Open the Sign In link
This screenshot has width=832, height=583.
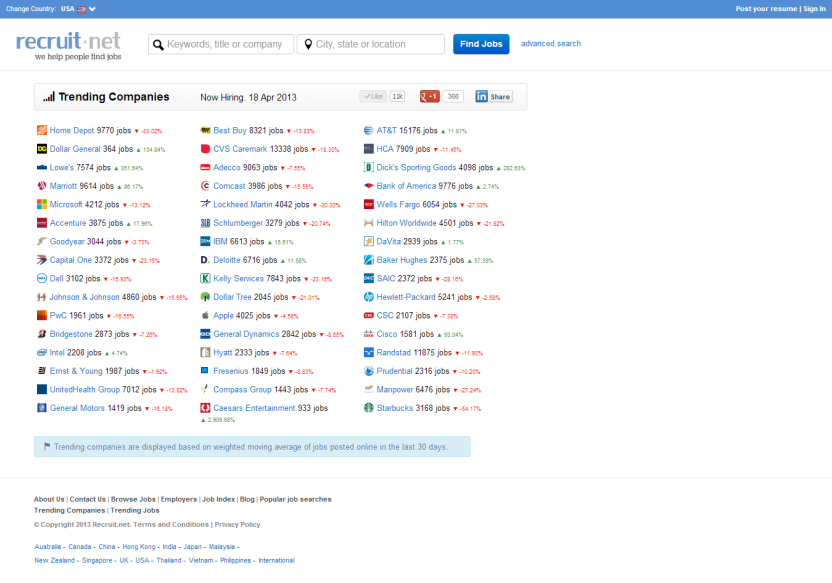[814, 9]
